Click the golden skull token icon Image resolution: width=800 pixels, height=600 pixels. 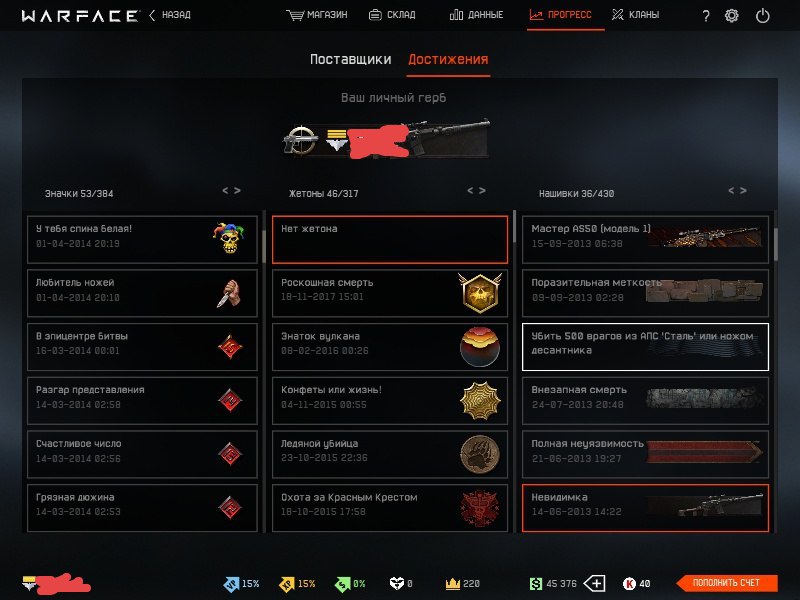[x=480, y=292]
